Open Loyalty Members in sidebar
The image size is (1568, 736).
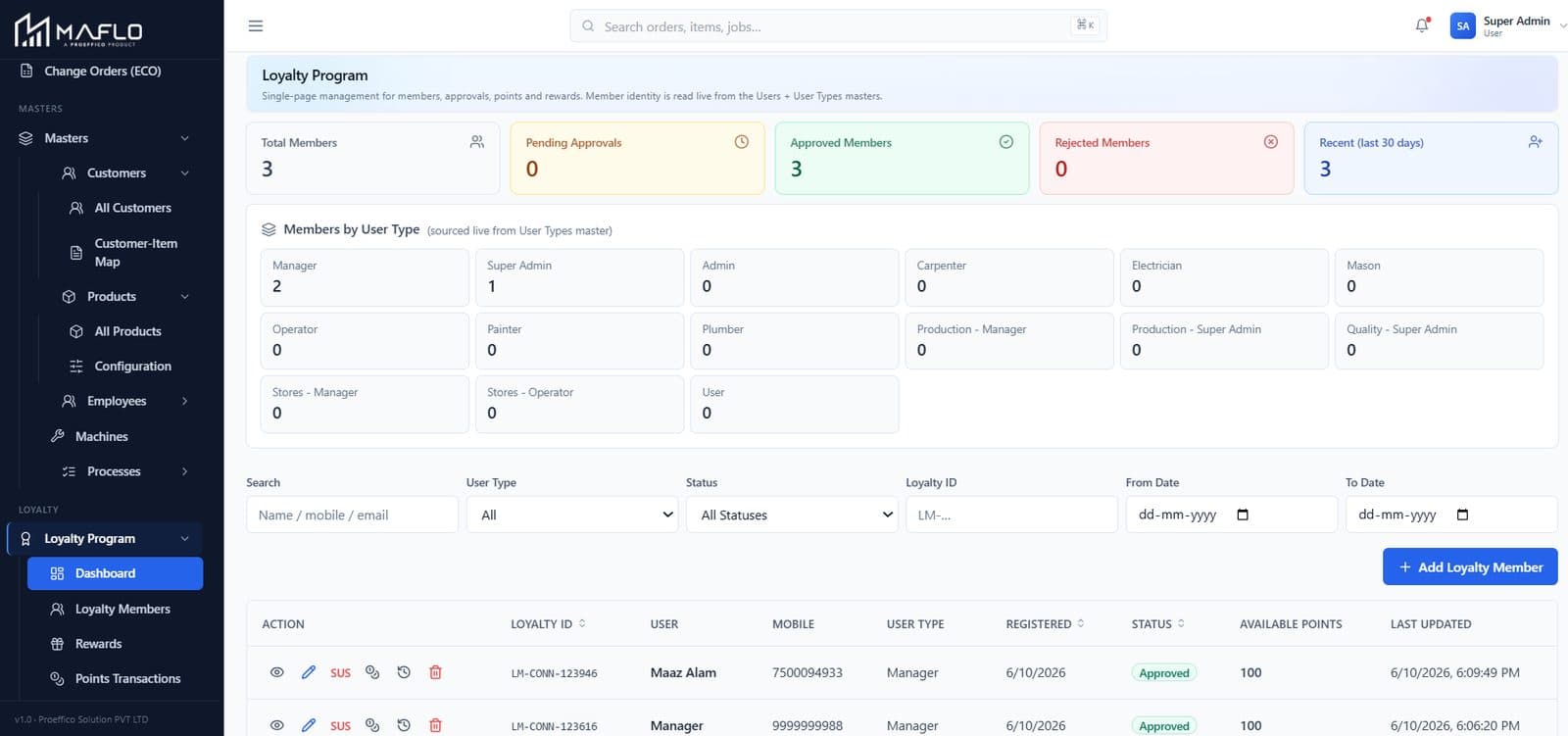(x=122, y=609)
